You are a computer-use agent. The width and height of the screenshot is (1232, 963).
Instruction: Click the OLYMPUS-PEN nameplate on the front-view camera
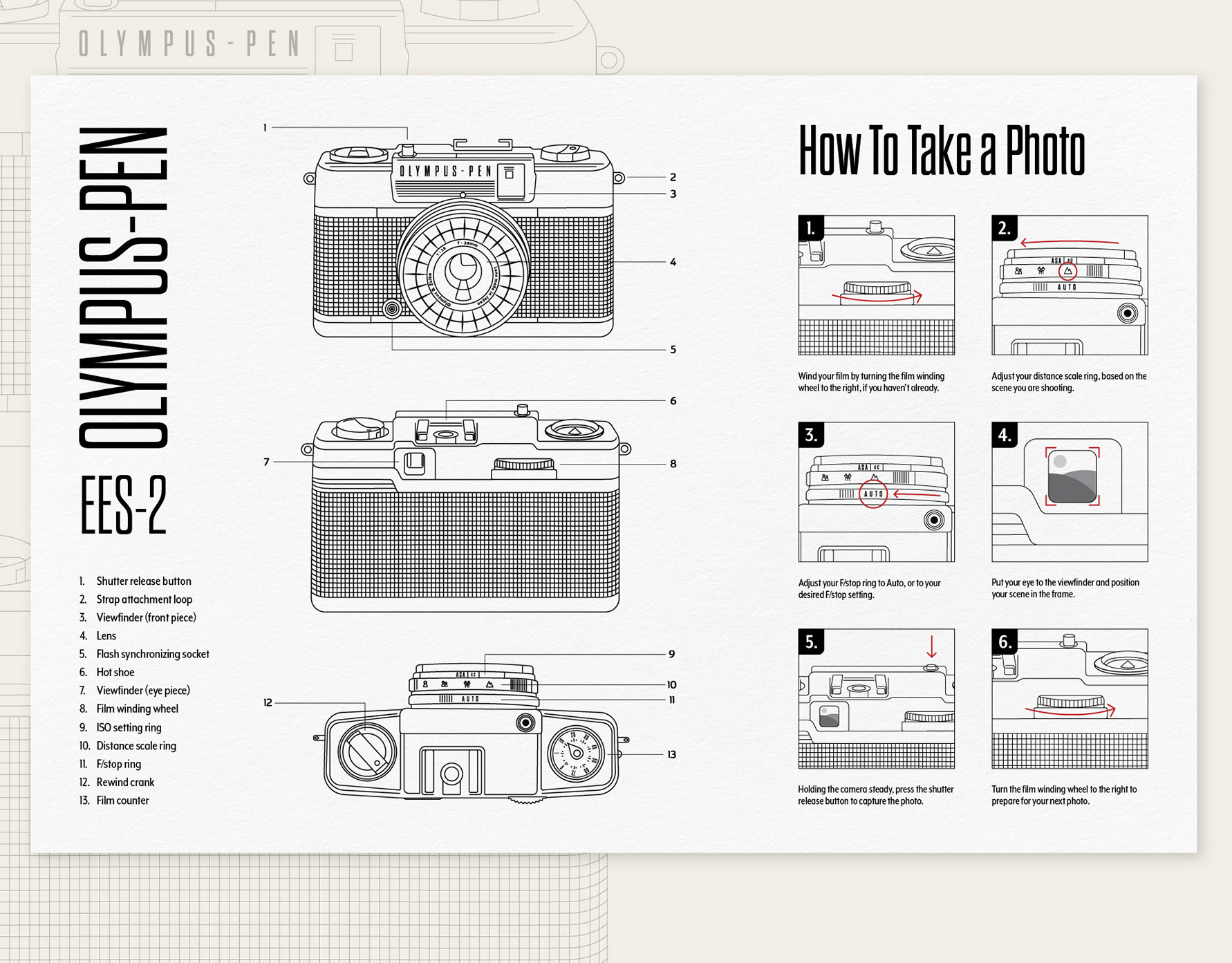[x=446, y=171]
